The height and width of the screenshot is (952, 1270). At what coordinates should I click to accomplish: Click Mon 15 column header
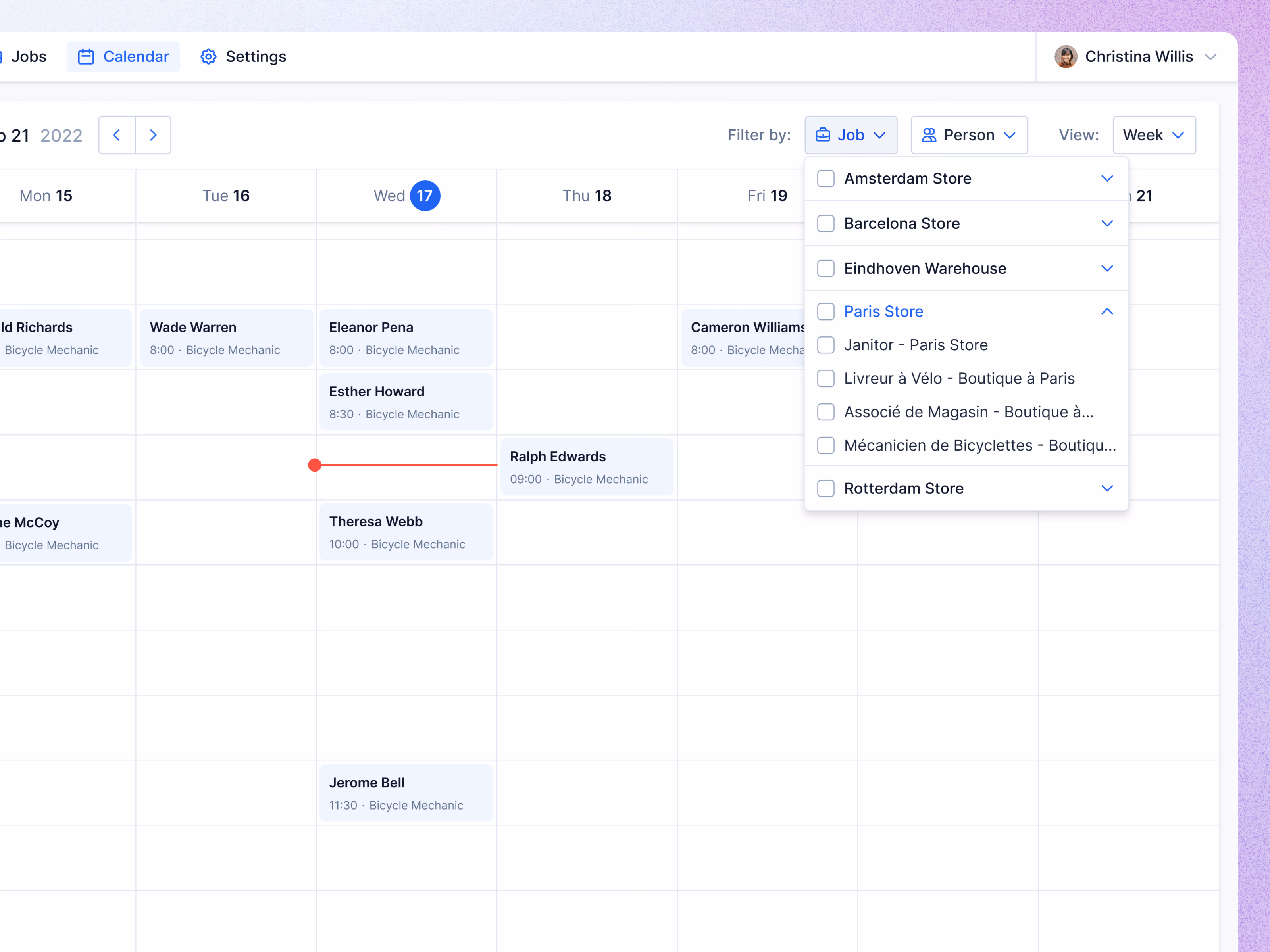tap(46, 196)
